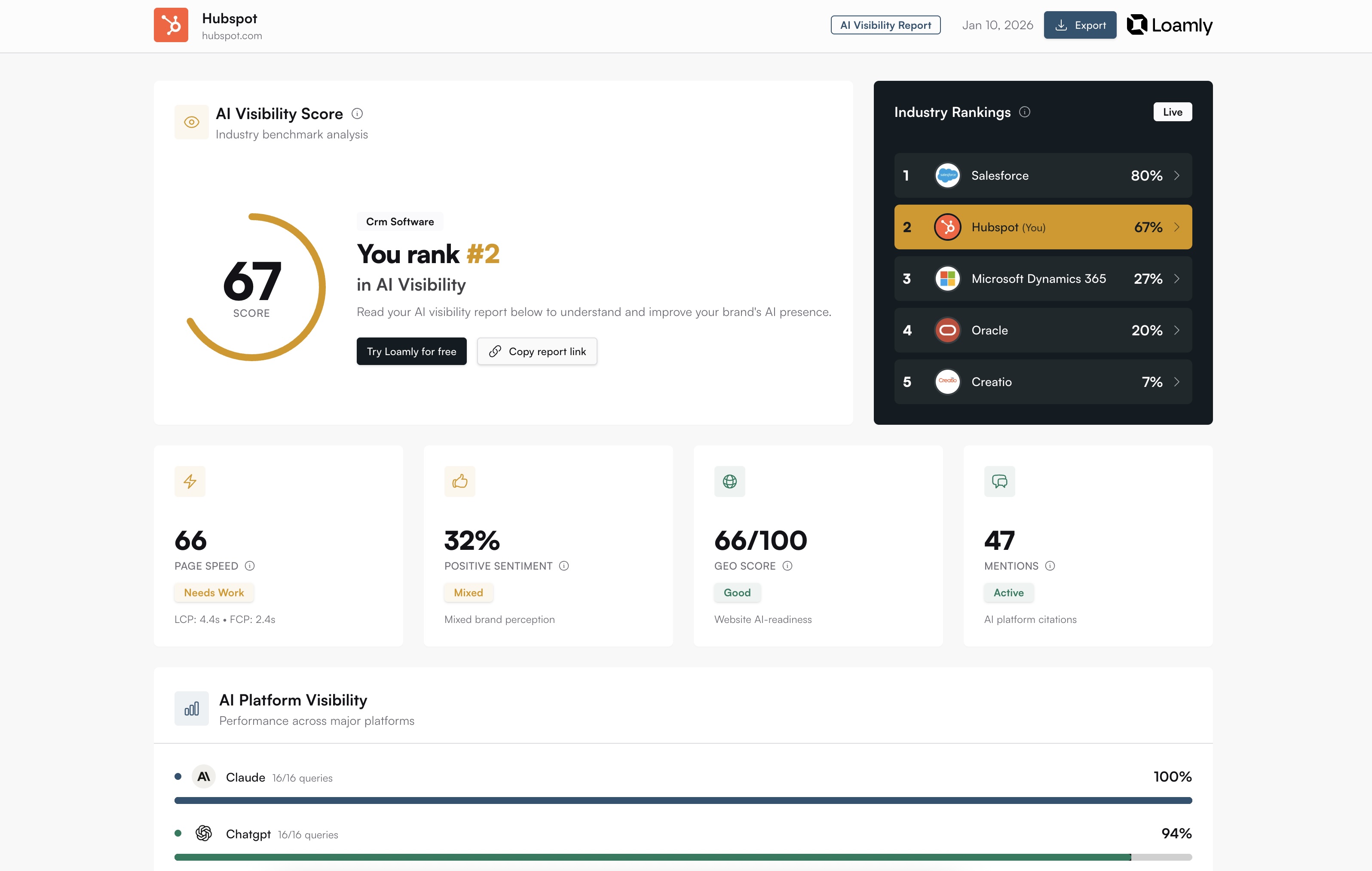
Task: Click the Live badge in rankings
Action: 1172,112
